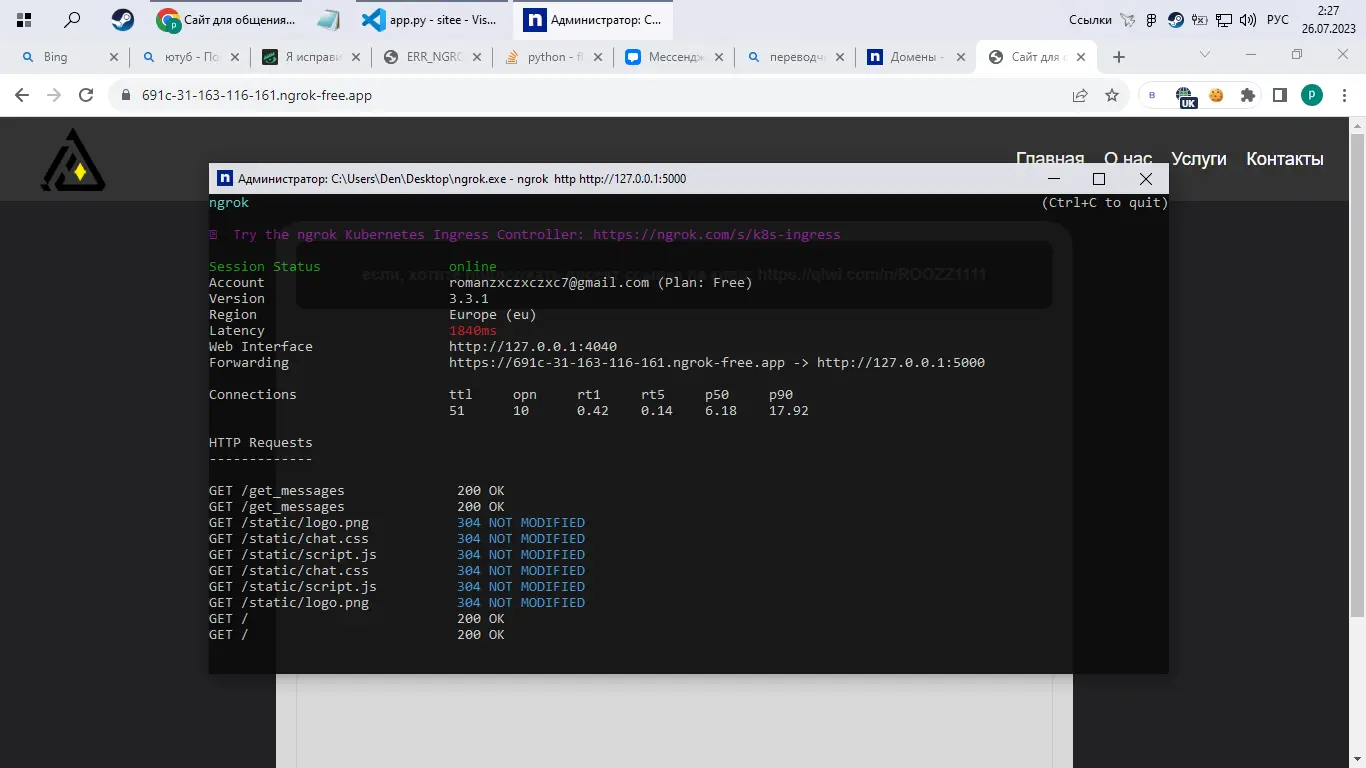Image resolution: width=1366 pixels, height=768 pixels.
Task: Open the cookie extension
Action: pos(1217,96)
